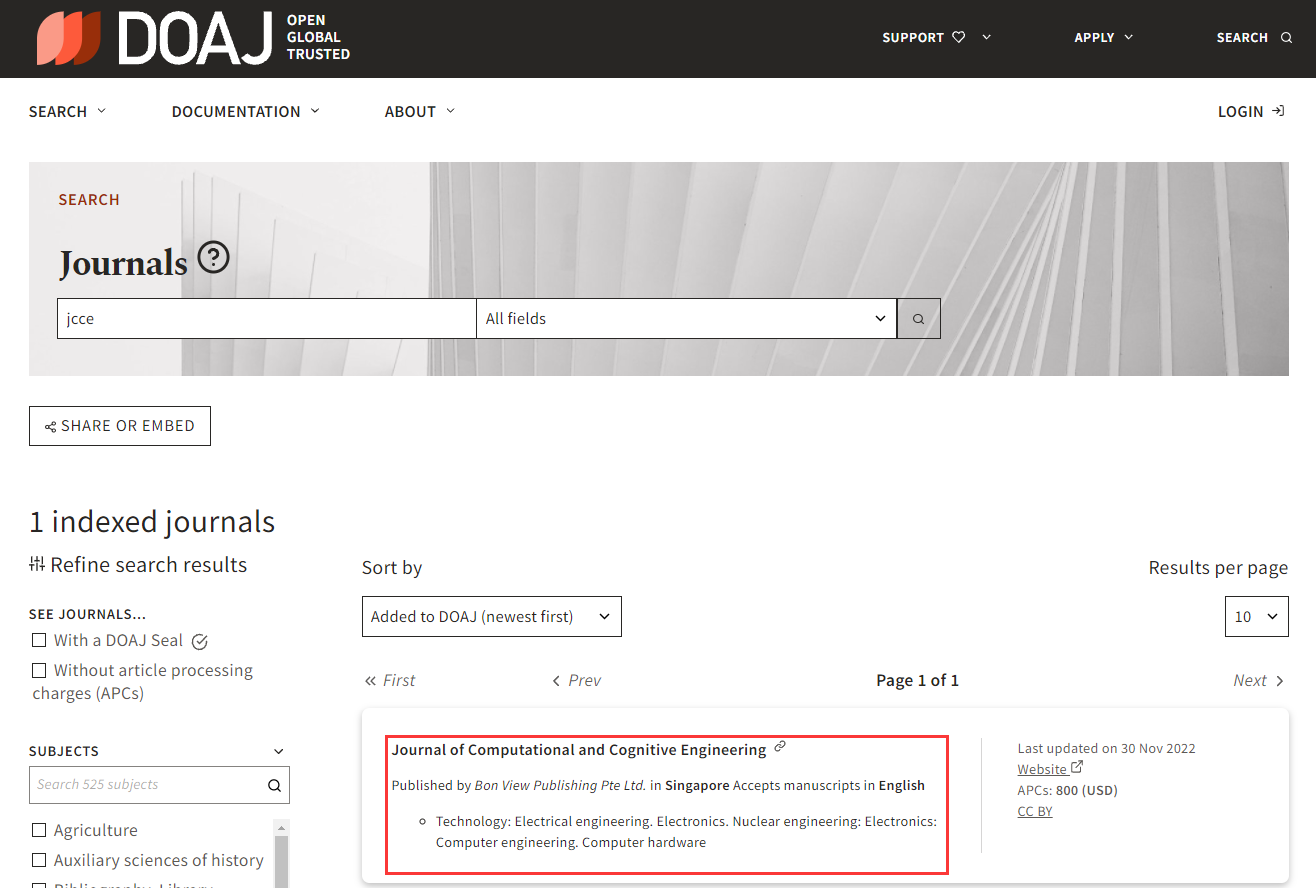The height and width of the screenshot is (888, 1316).
Task: Click the Last updated on 30 Nov 2022 text
Action: click(x=1107, y=748)
